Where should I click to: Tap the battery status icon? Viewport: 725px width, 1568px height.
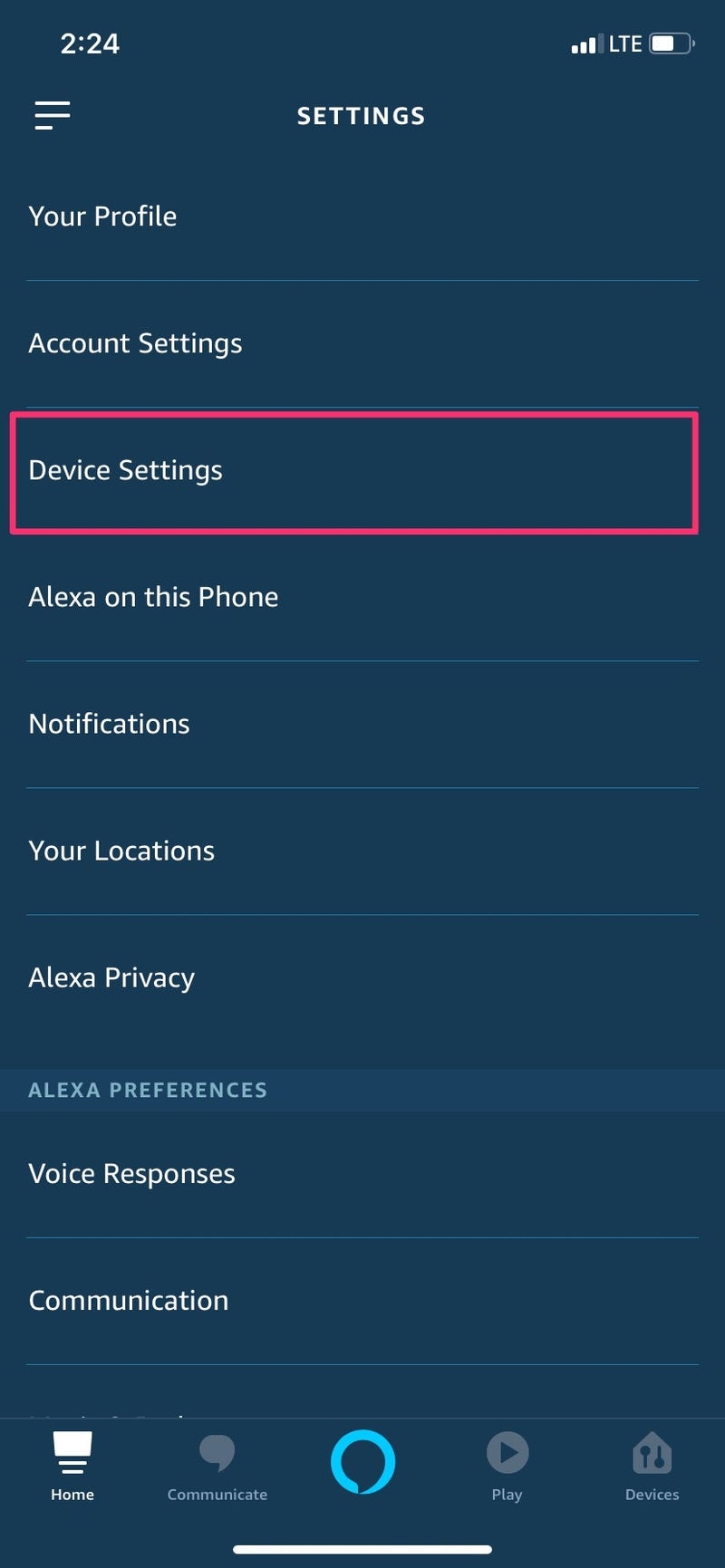672,43
